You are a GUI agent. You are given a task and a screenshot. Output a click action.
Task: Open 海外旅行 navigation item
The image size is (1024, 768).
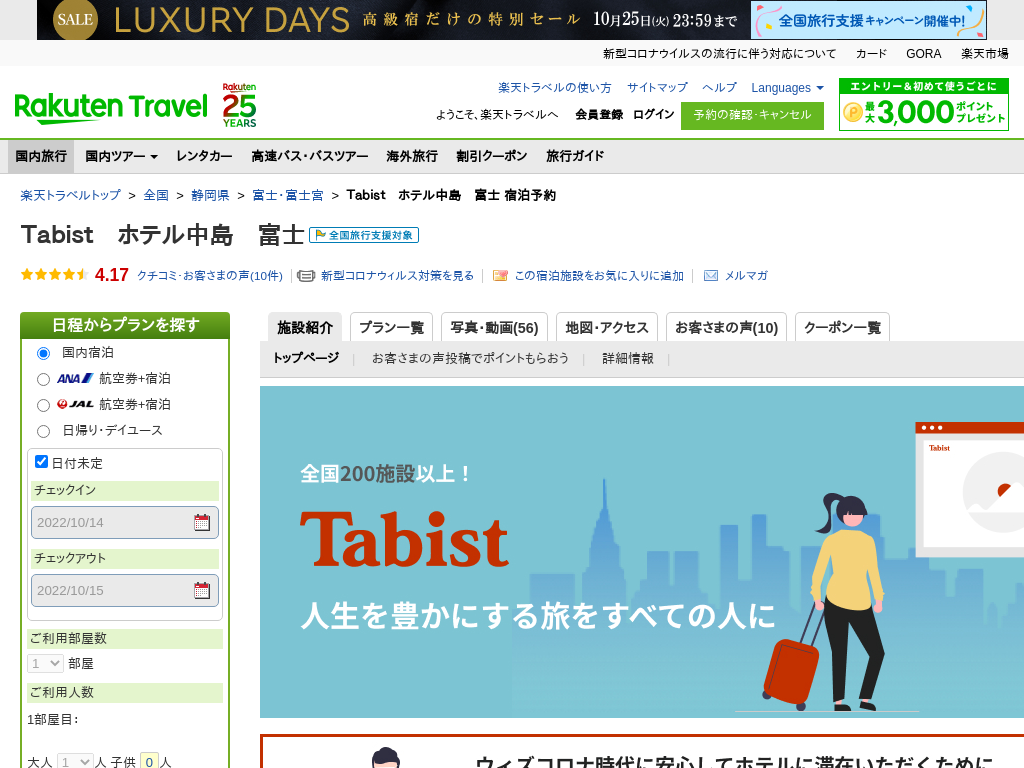coord(412,156)
